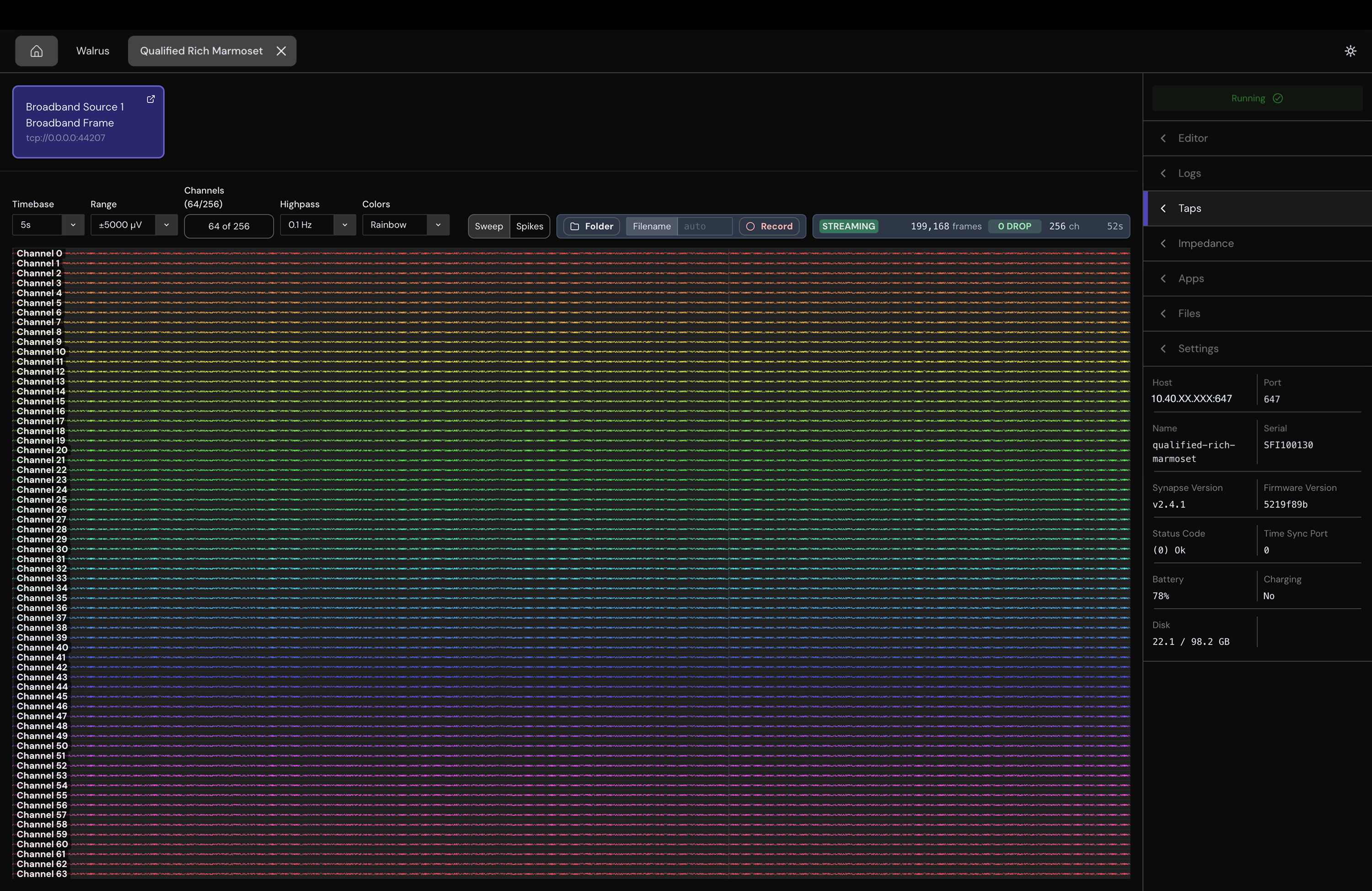Viewport: 1372px width, 891px height.
Task: Expand the Settings panel
Action: (x=1257, y=349)
